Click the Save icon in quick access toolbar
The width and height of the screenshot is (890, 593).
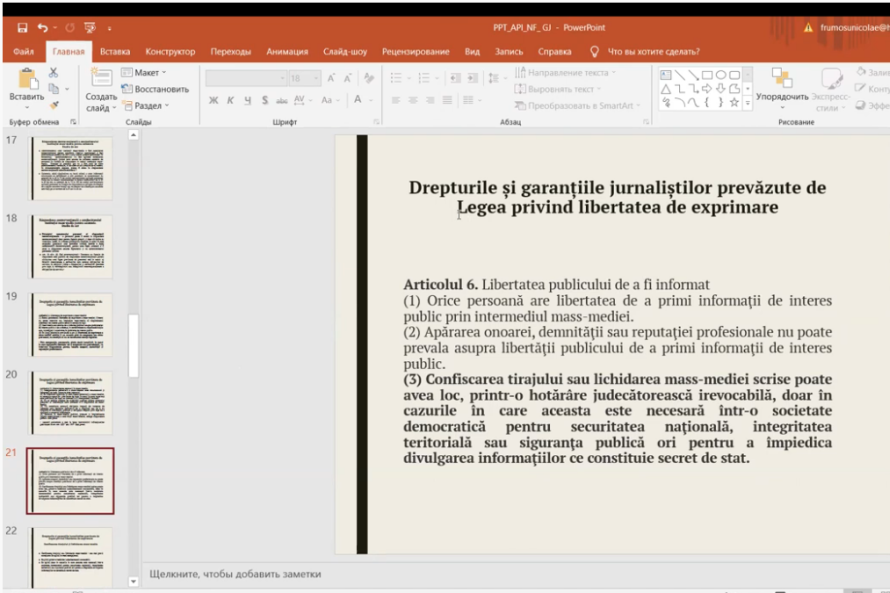pos(22,28)
